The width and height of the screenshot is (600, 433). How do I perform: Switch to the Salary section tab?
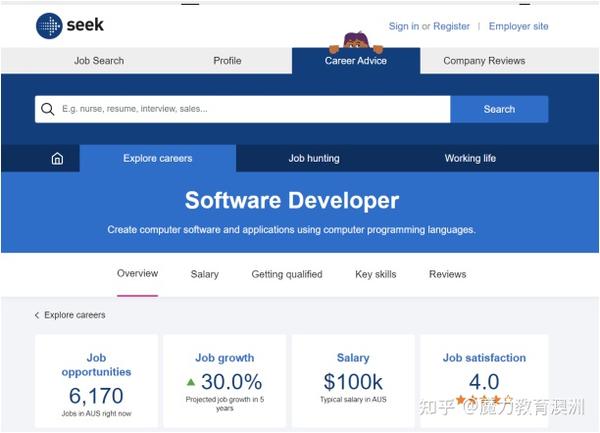(x=204, y=274)
